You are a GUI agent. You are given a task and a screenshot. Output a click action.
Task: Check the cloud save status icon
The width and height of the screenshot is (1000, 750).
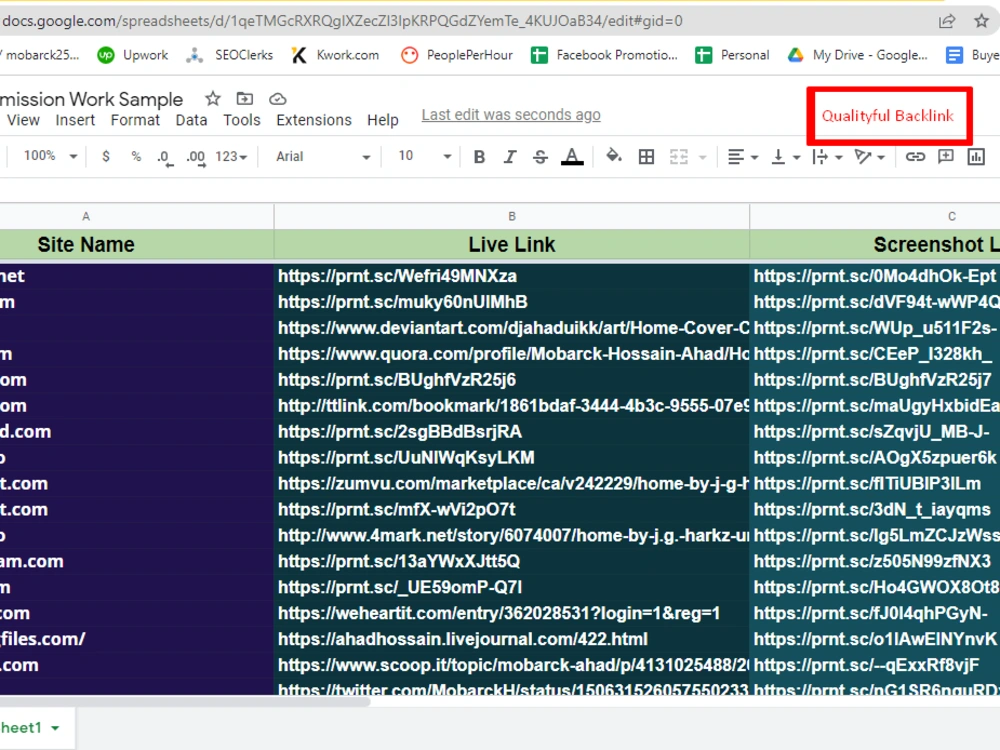(x=277, y=99)
